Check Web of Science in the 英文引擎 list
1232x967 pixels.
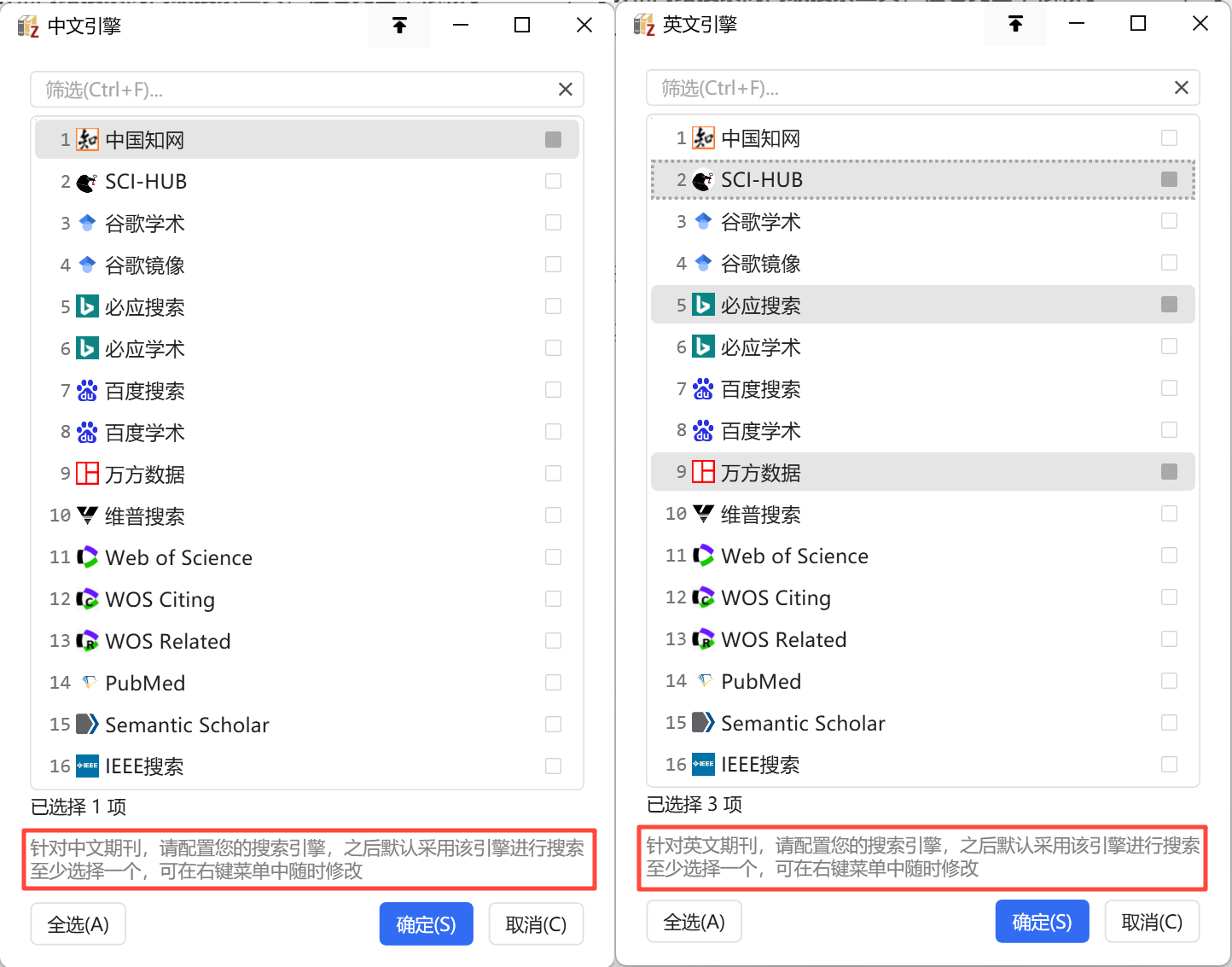tap(1169, 556)
